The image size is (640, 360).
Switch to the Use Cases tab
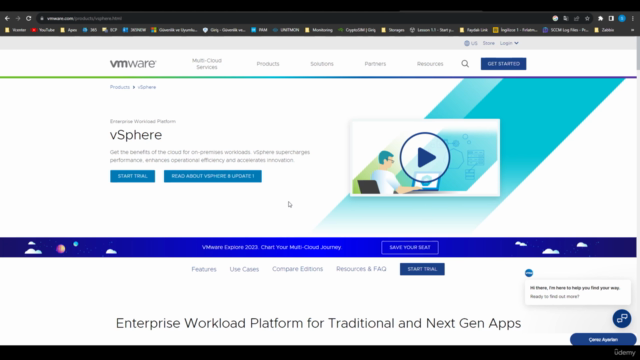(x=244, y=269)
